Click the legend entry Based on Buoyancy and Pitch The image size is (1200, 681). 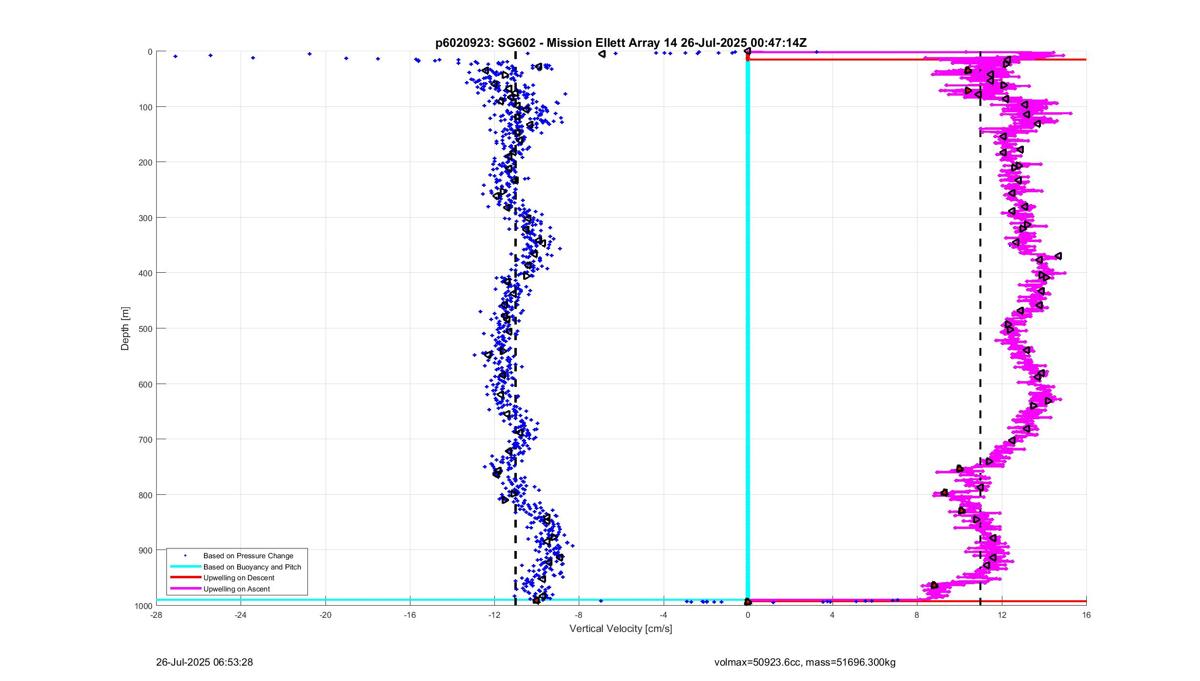pos(252,567)
